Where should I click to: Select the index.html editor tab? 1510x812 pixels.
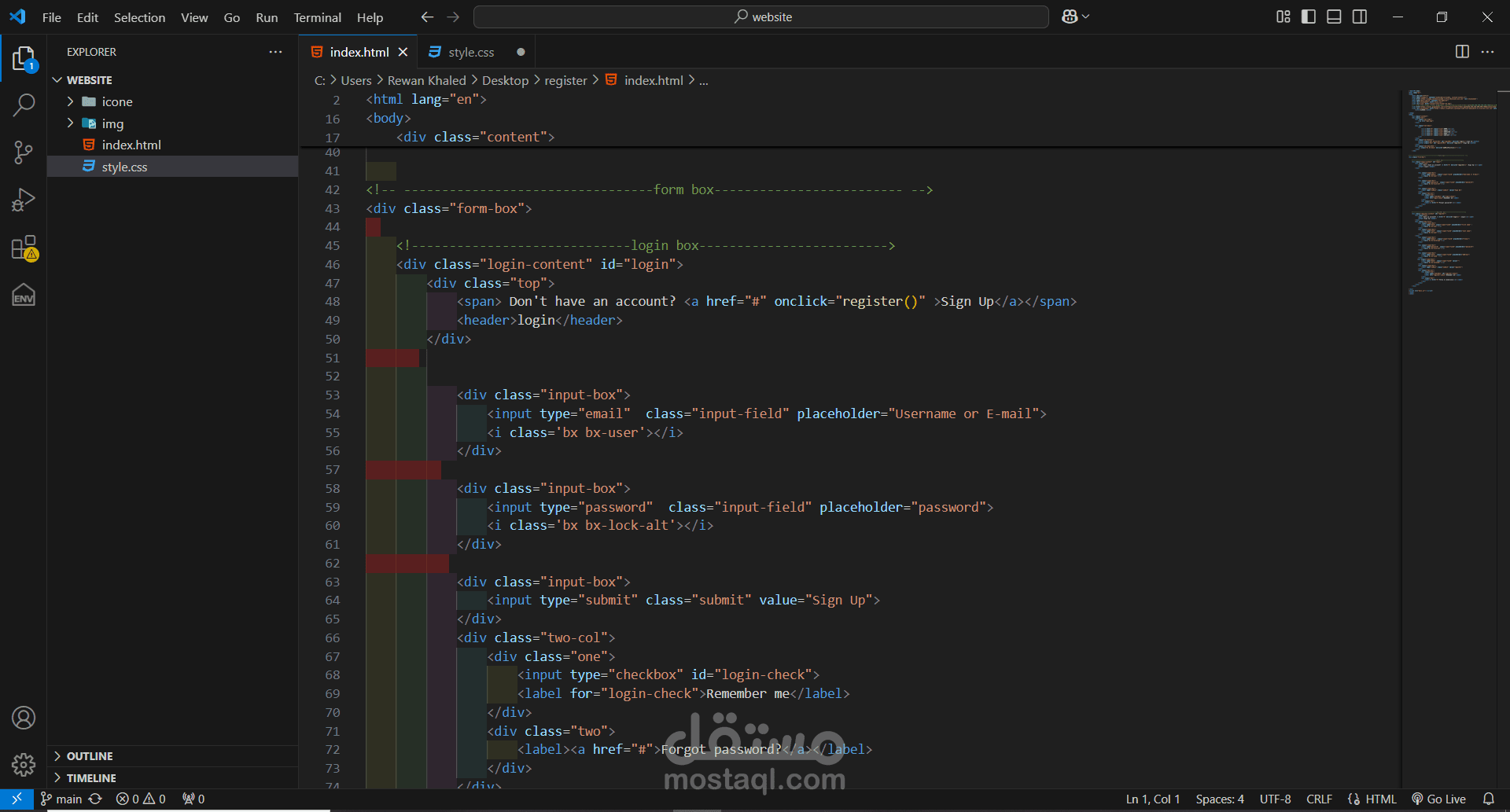point(359,52)
